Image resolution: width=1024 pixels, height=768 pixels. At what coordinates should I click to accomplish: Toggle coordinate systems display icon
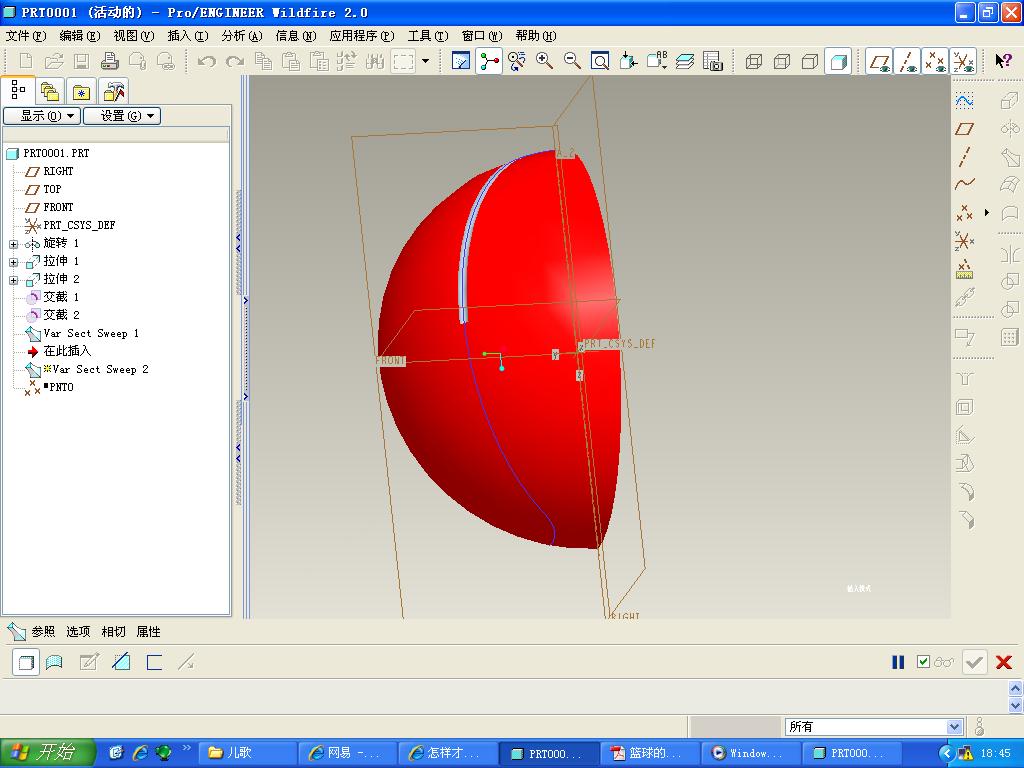964,61
